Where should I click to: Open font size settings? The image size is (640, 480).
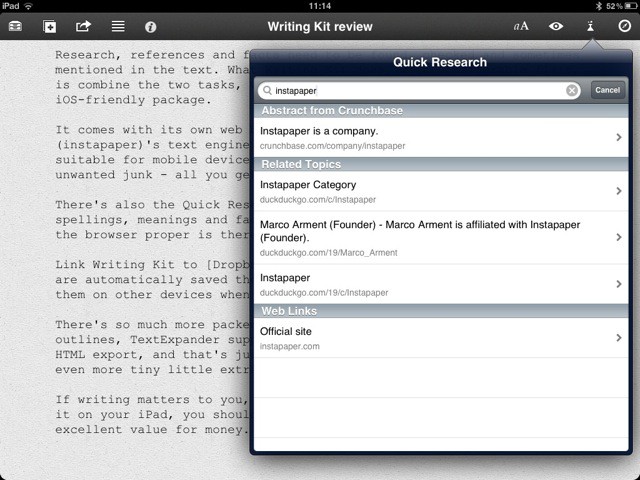coord(521,27)
